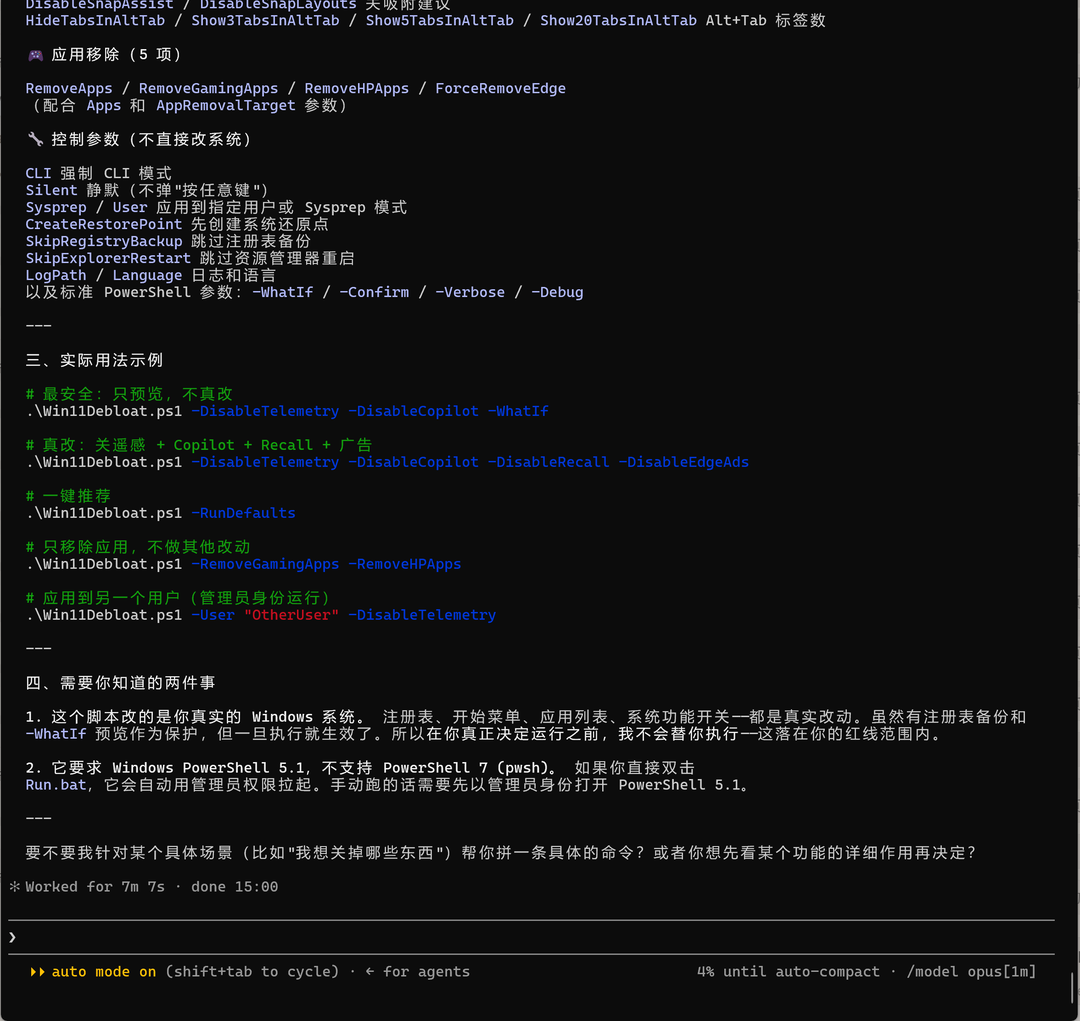
Task: Click the 'Silent' parameter line
Action: click(147, 190)
